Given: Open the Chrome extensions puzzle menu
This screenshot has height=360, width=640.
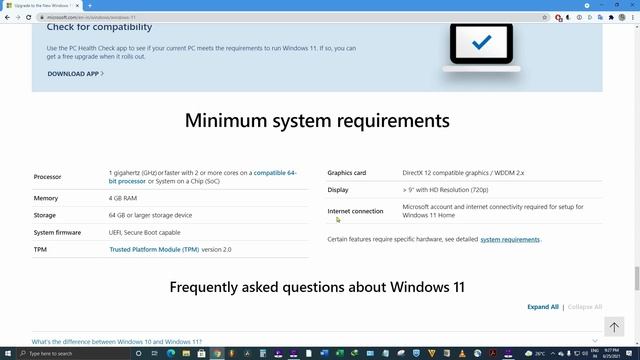Looking at the screenshot, I should pyautogui.click(x=611, y=18).
